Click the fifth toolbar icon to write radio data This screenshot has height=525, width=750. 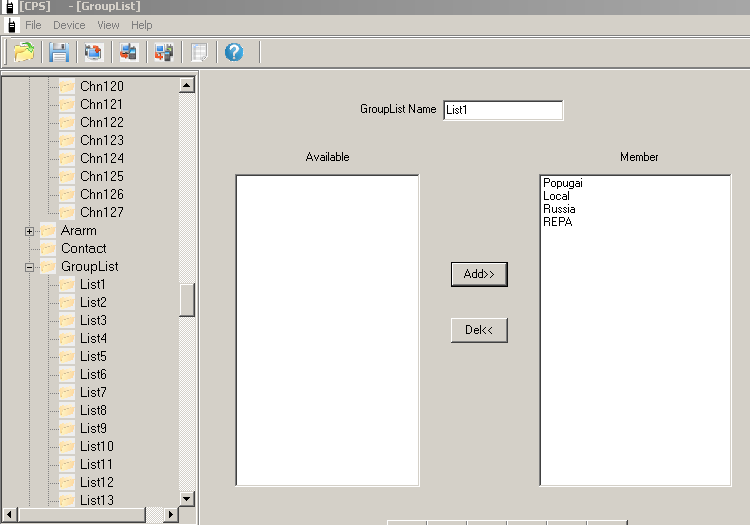pos(163,52)
